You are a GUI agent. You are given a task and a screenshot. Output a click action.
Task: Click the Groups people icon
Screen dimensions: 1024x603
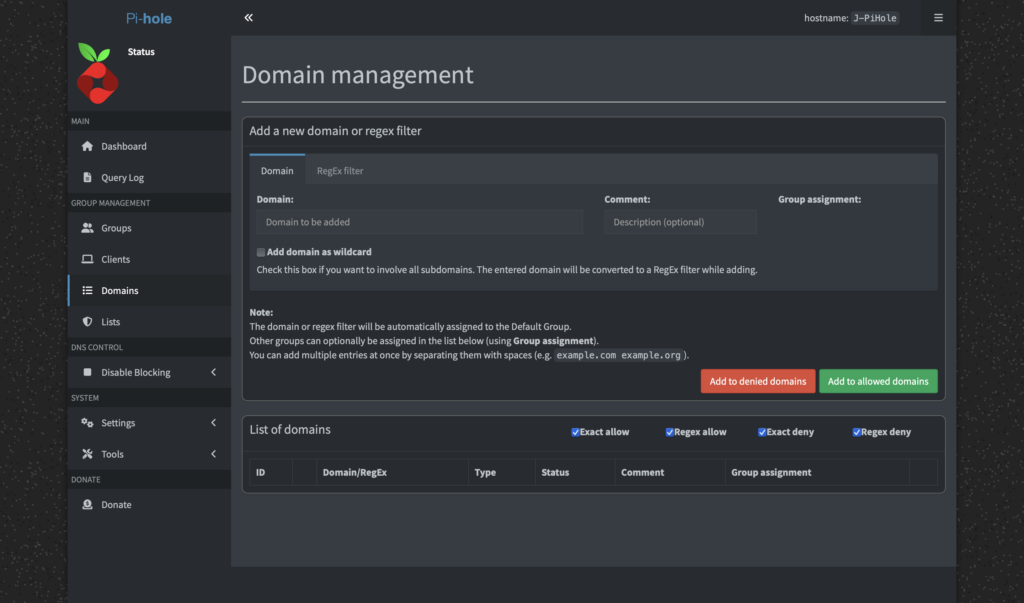[x=87, y=228]
